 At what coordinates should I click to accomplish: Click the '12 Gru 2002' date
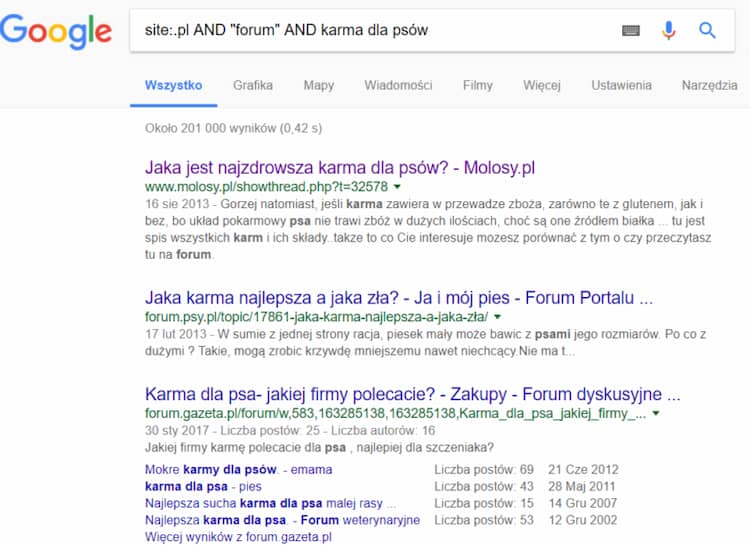tap(583, 520)
